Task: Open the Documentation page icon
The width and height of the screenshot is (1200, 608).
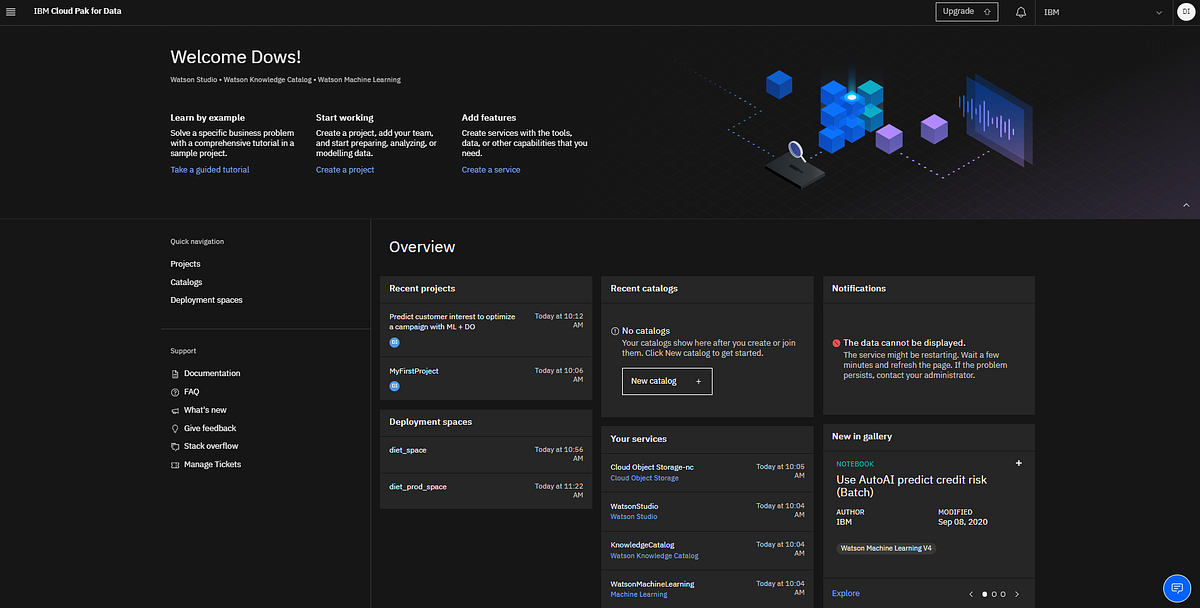Action: pos(177,373)
